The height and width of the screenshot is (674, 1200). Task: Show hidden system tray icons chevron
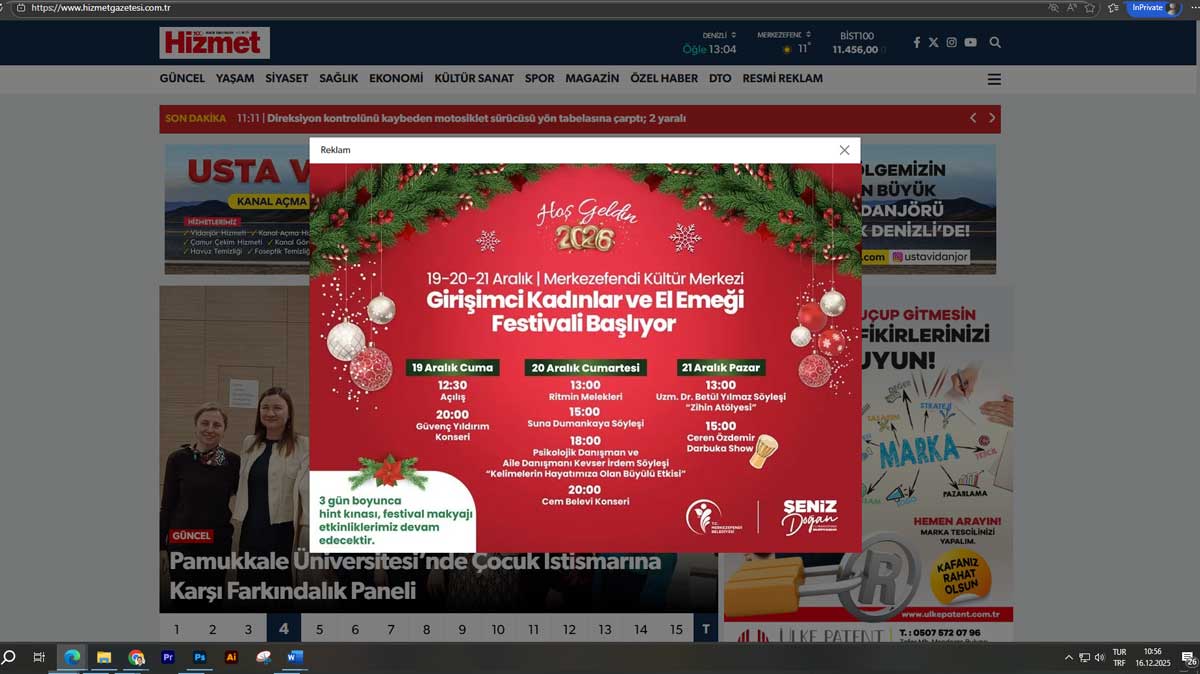tap(1068, 658)
